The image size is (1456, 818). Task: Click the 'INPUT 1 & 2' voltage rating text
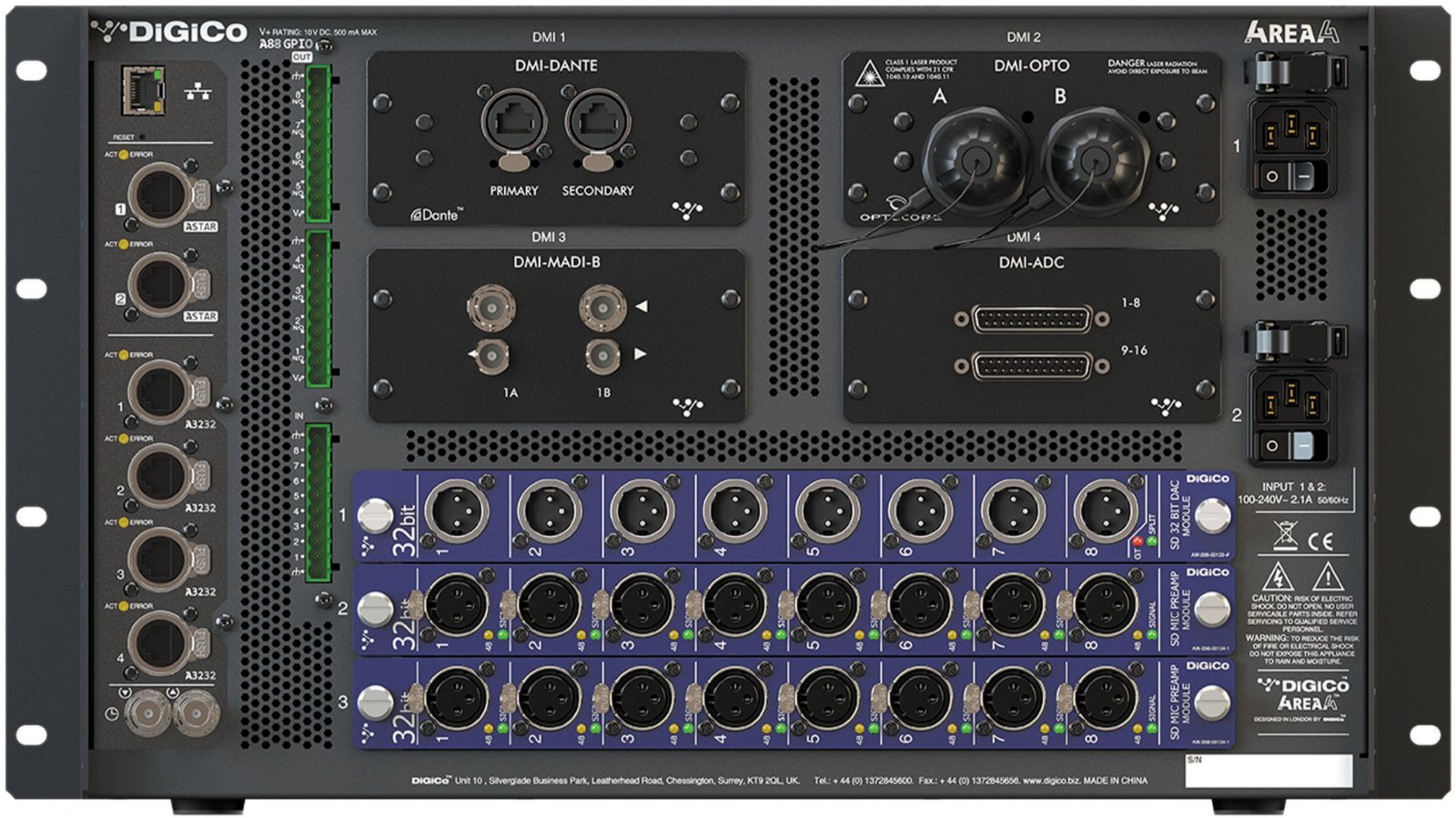coord(1293,493)
